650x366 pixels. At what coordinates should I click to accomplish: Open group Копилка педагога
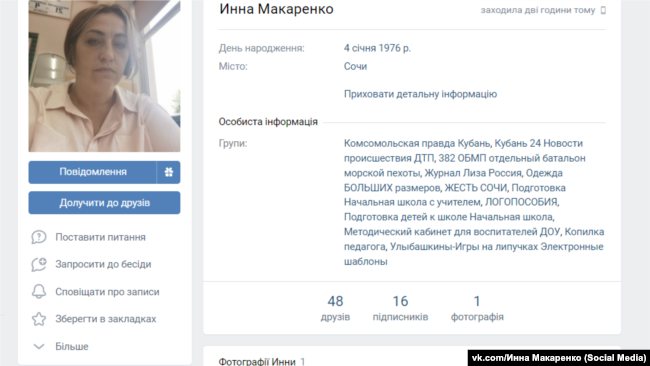pos(474,239)
